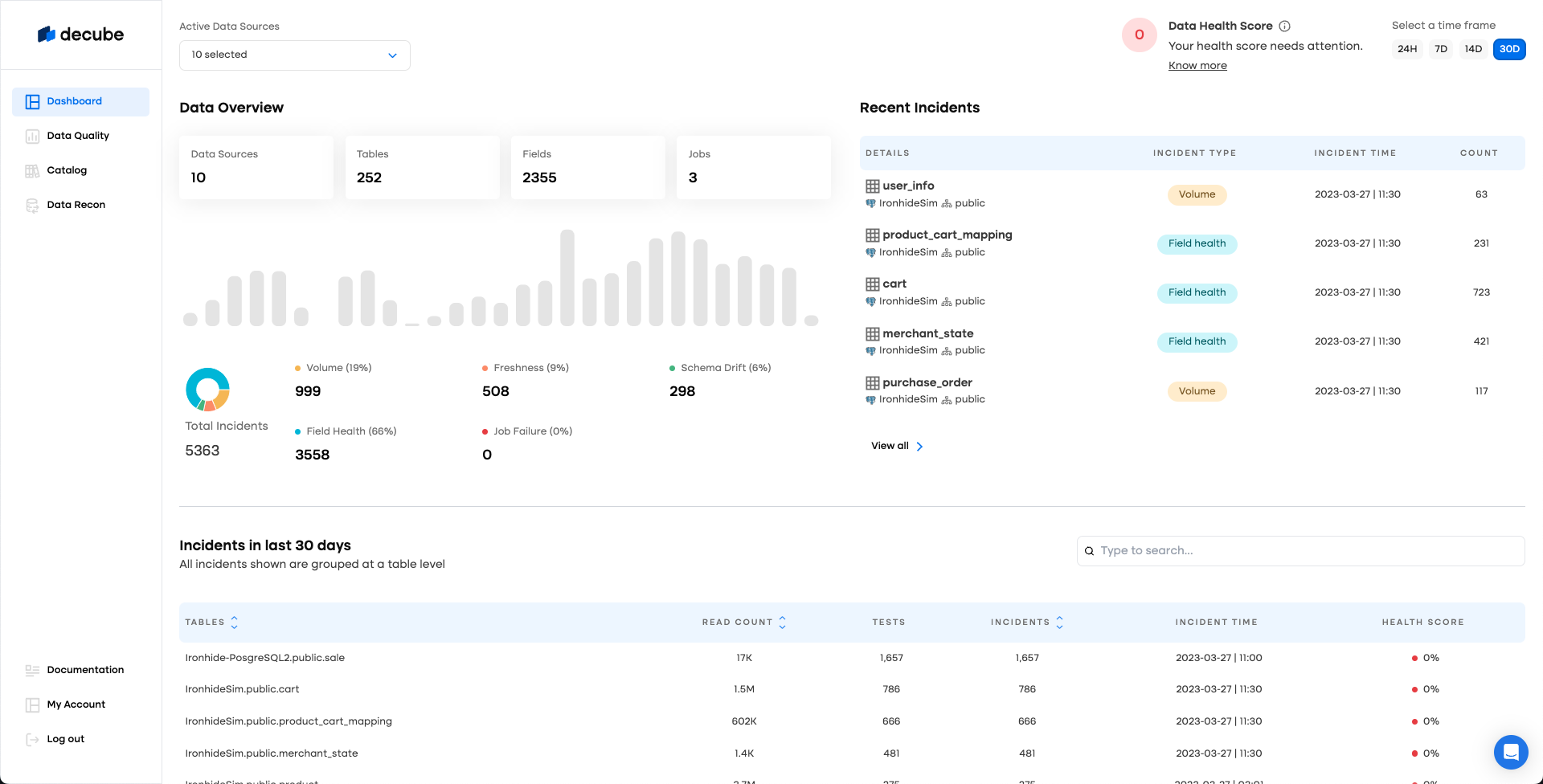The width and height of the screenshot is (1543, 784).
Task: Click the View all arrow icon
Action: click(x=919, y=447)
